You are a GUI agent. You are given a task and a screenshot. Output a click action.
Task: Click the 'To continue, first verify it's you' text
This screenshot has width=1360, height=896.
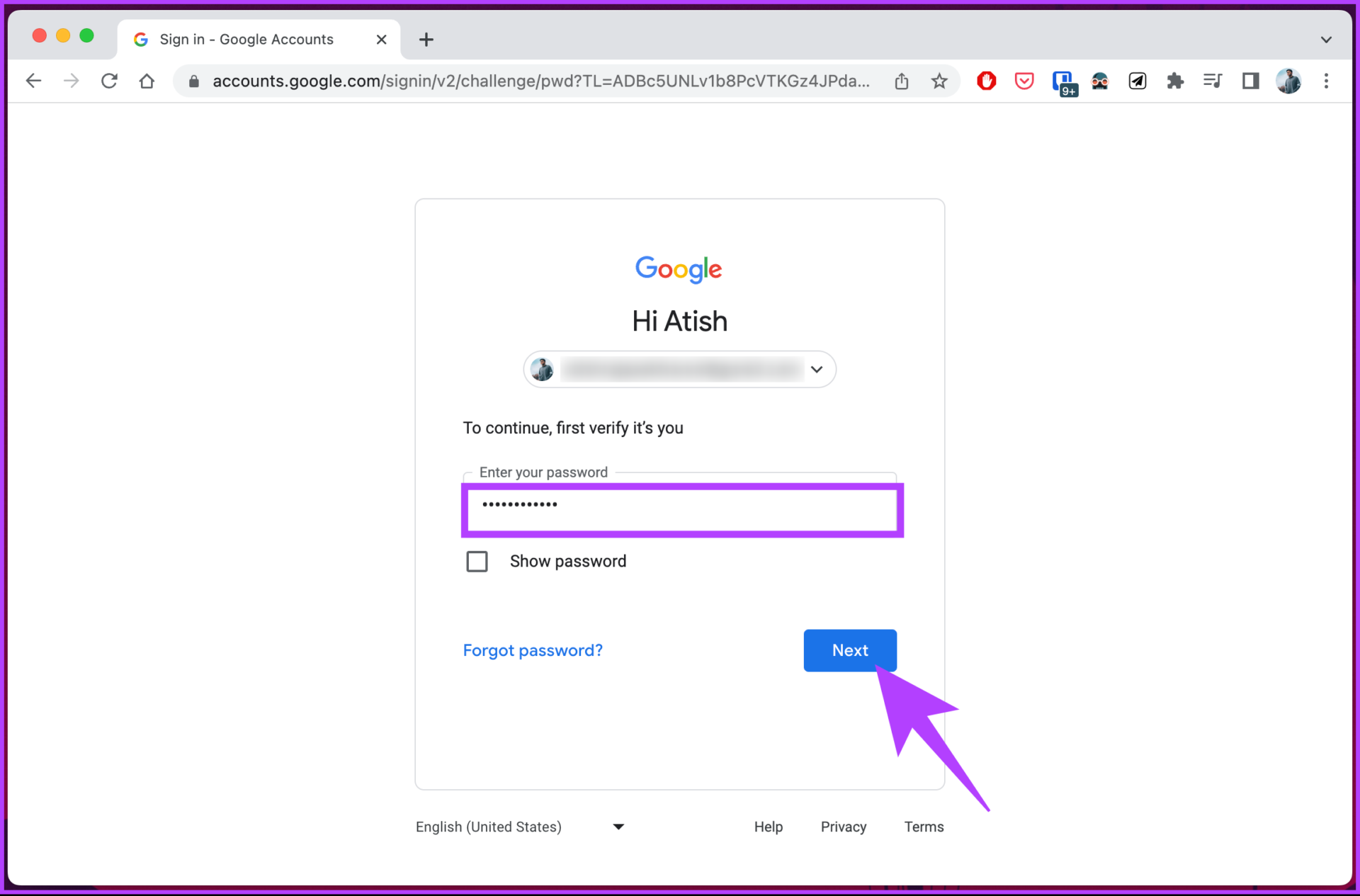click(573, 428)
